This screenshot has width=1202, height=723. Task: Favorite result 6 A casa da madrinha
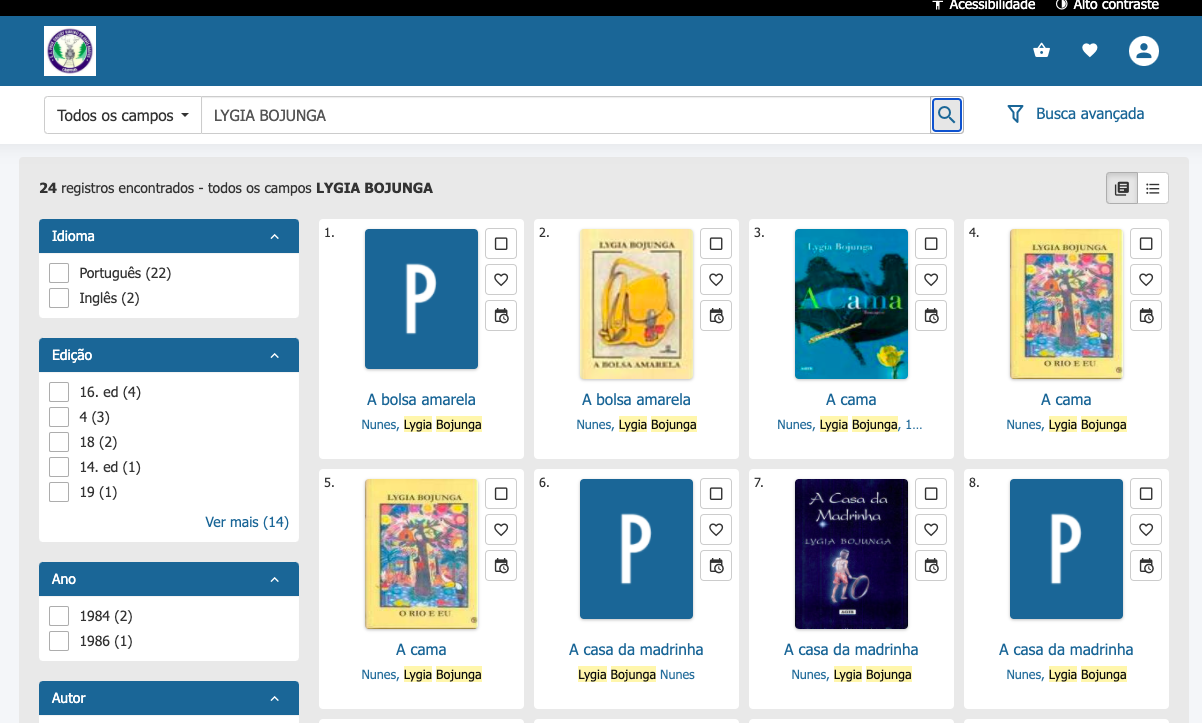[x=716, y=529]
